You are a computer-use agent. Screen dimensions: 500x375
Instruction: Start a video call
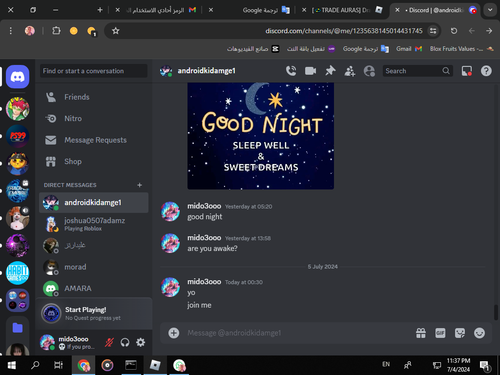click(310, 71)
